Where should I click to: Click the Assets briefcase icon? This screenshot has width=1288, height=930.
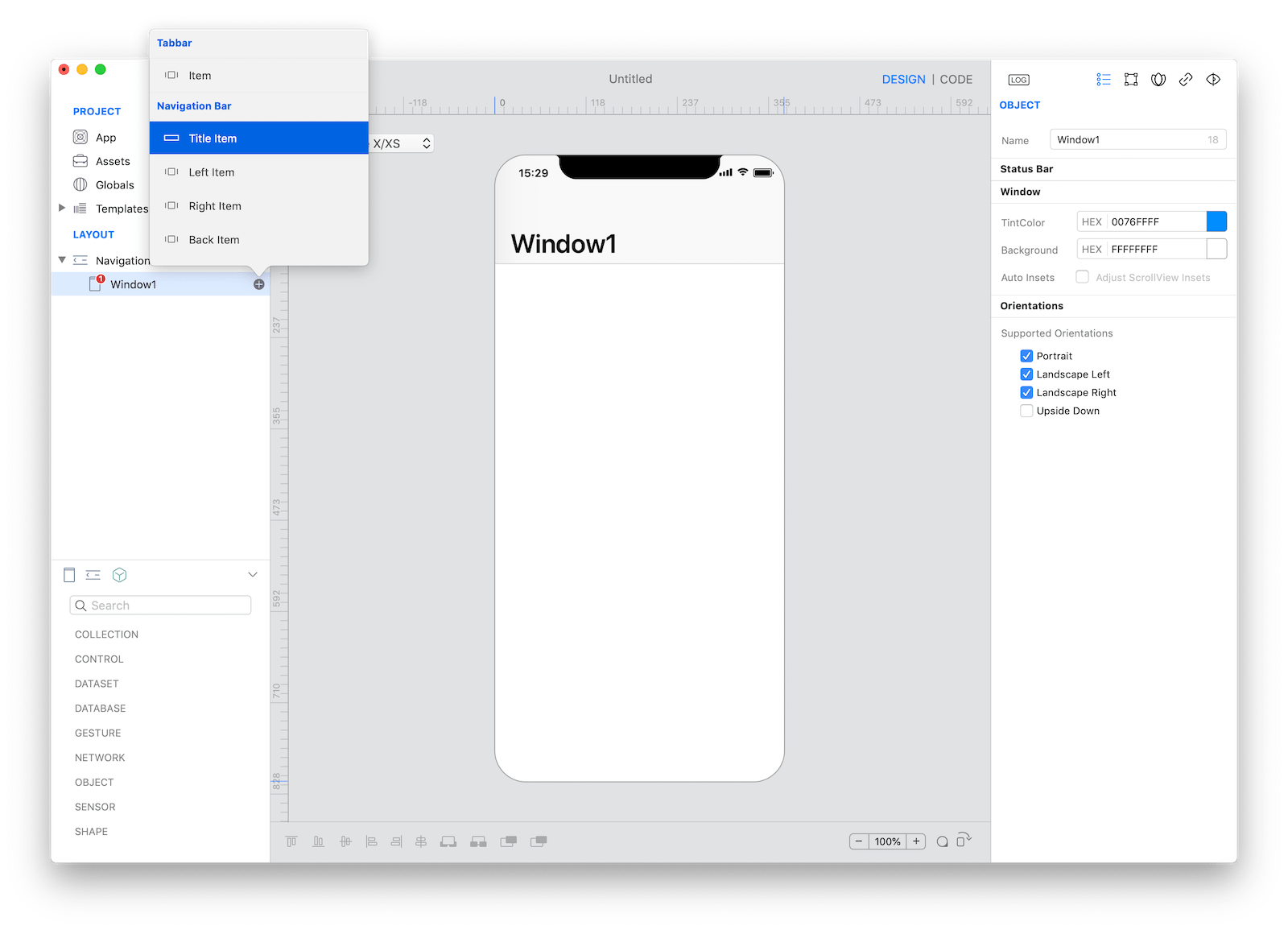point(80,161)
